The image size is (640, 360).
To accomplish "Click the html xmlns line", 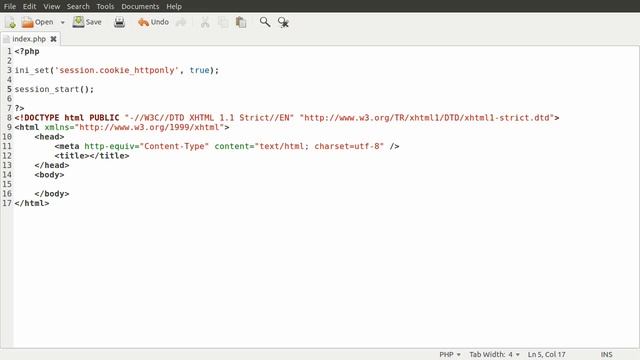I will coord(122,127).
